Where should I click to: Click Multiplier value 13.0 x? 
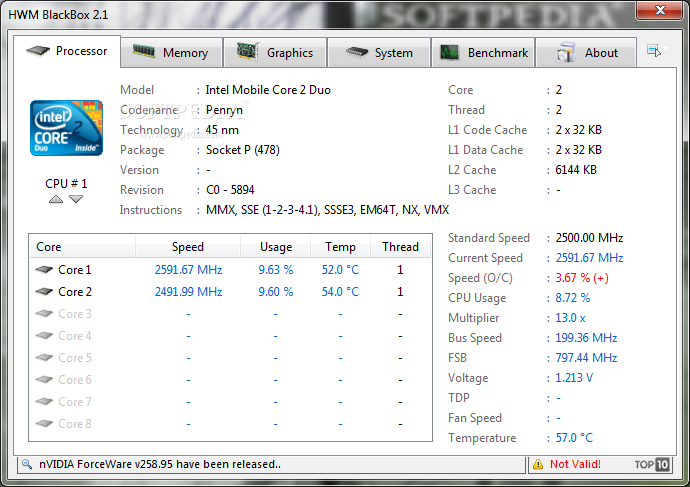(x=570, y=318)
